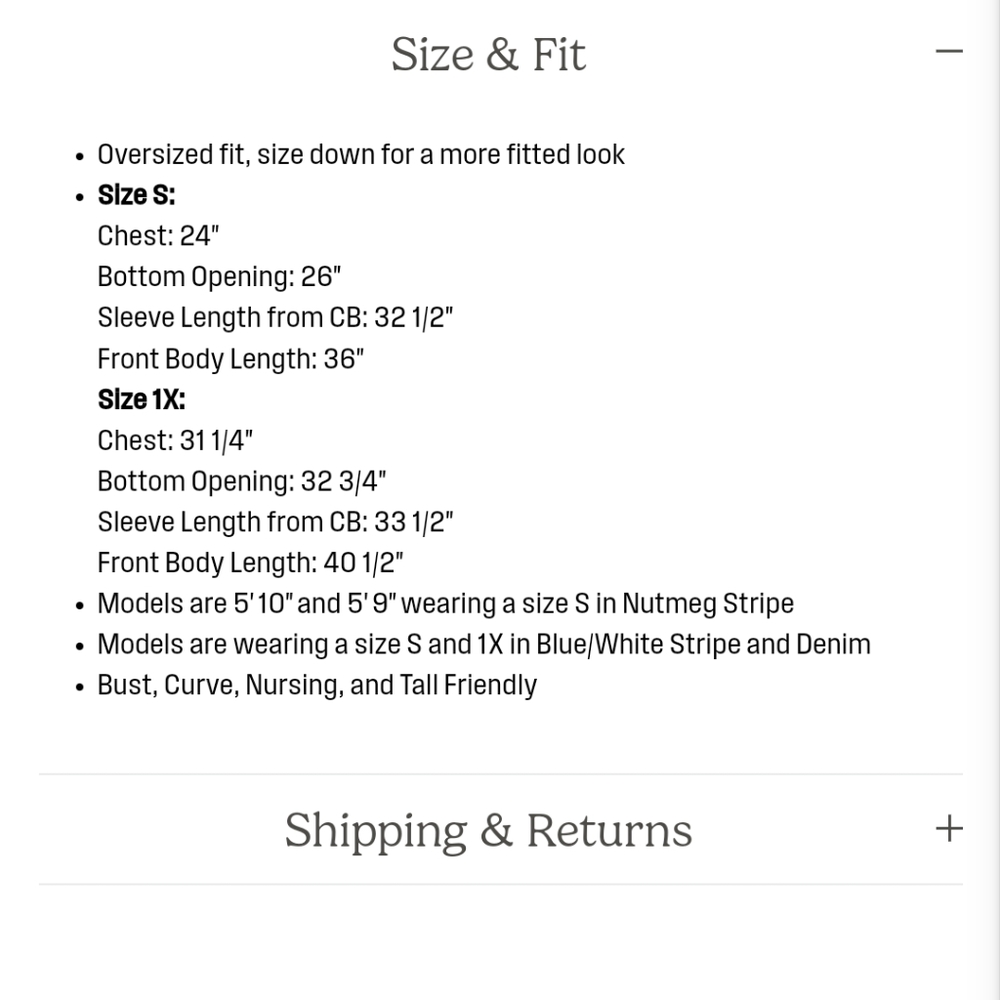
Task: Click the 'Oversized fit, size down' bullet text
Action: point(361,155)
